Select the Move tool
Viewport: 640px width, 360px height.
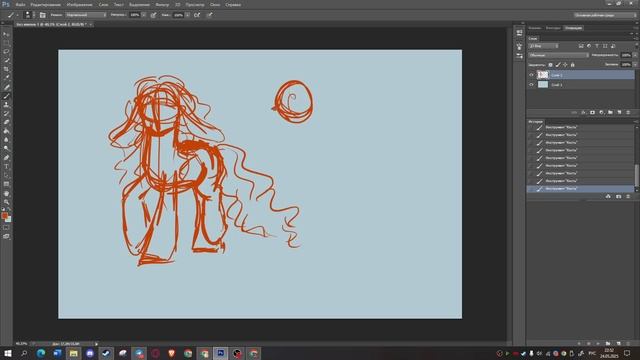pyautogui.click(x=6, y=34)
